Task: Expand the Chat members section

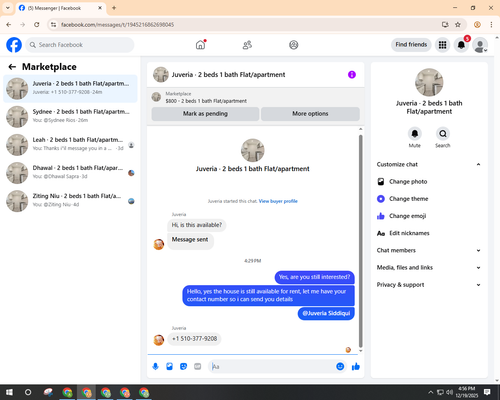Action: click(x=429, y=250)
